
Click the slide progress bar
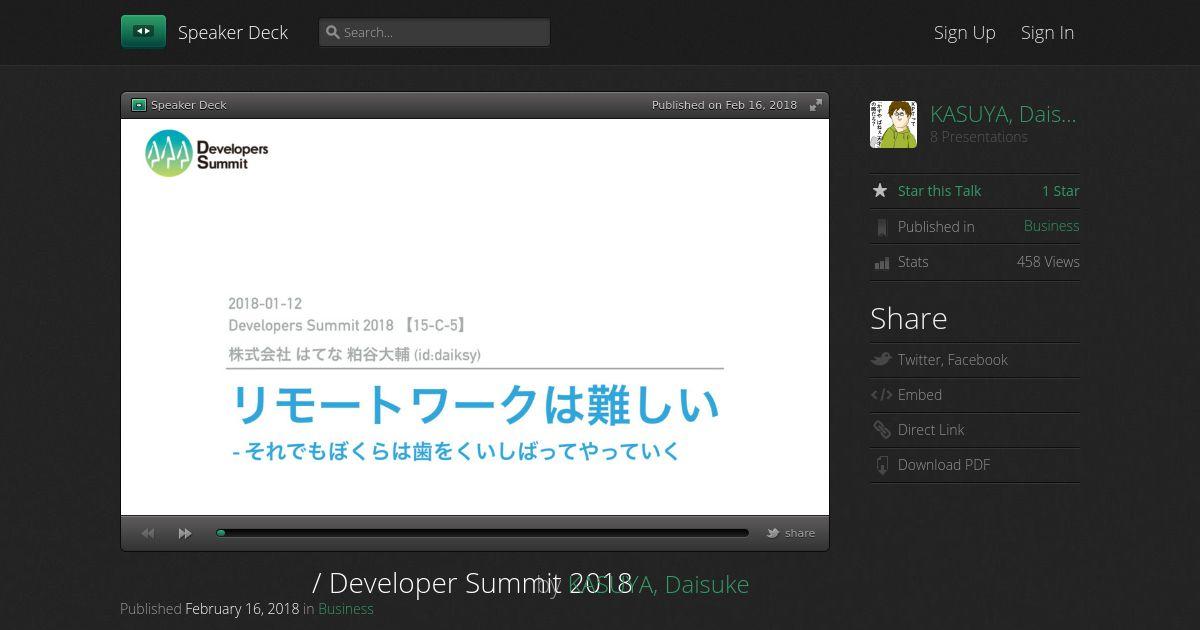(482, 533)
